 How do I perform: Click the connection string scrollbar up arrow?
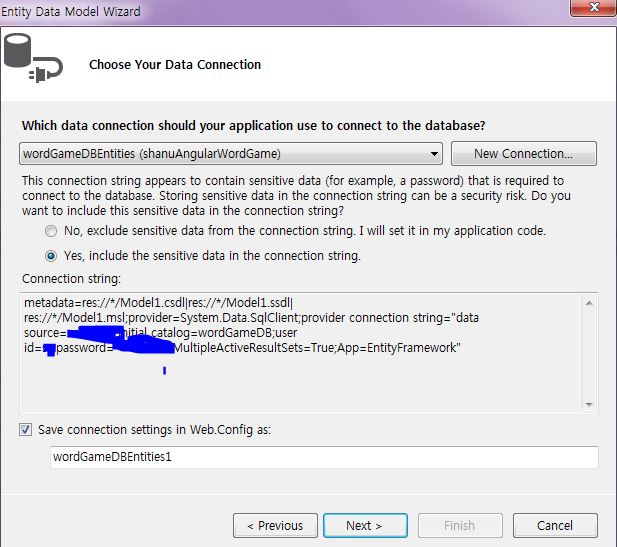tap(590, 301)
